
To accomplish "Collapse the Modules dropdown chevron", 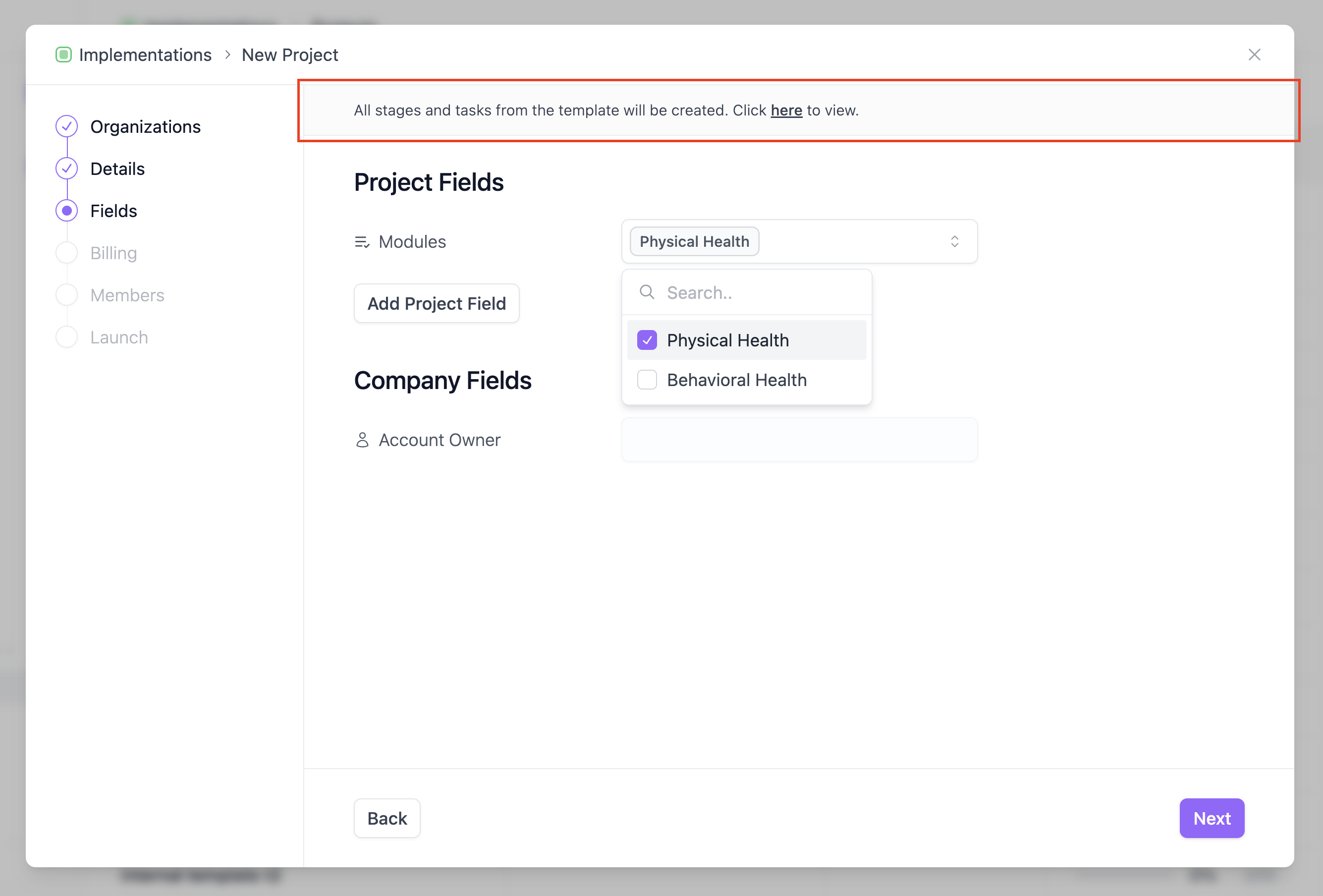I will [954, 241].
